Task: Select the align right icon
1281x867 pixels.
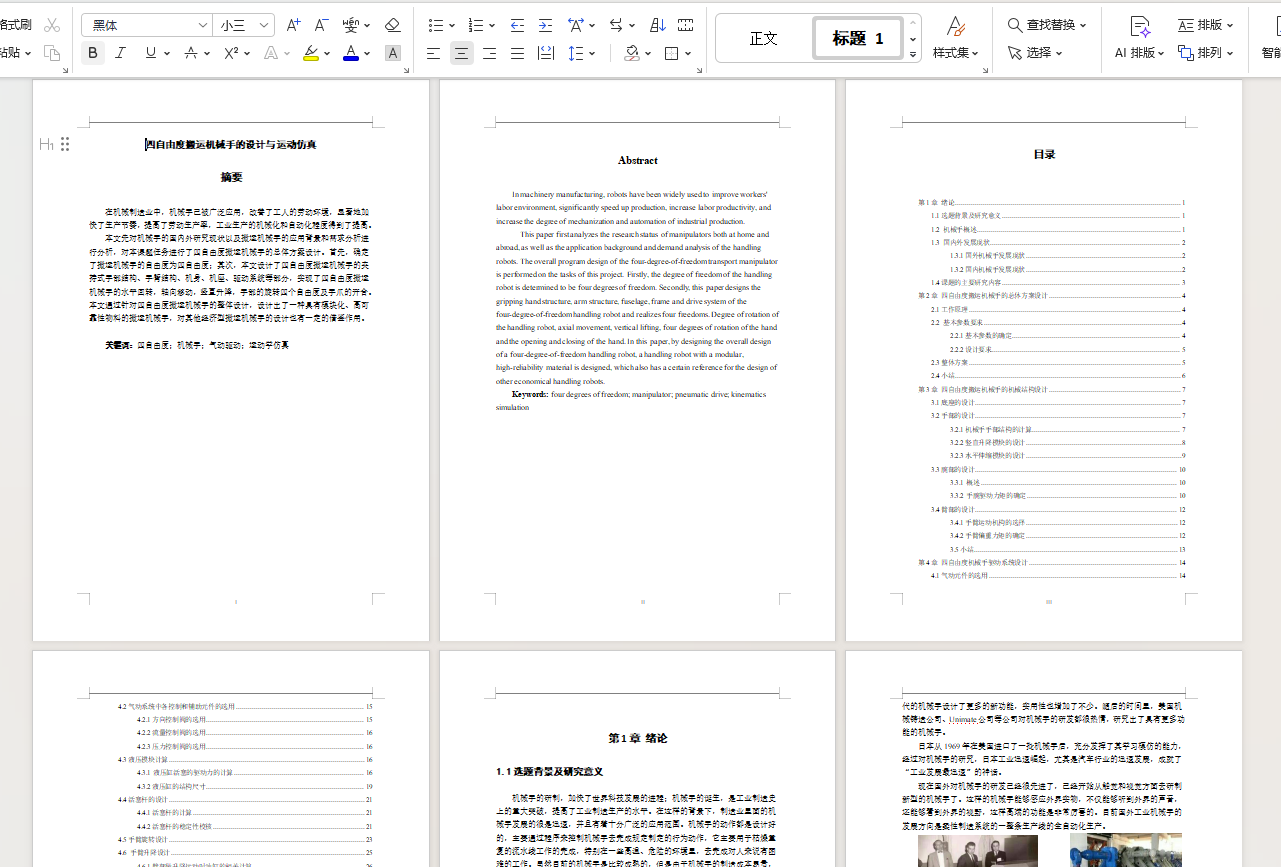Action: point(489,53)
